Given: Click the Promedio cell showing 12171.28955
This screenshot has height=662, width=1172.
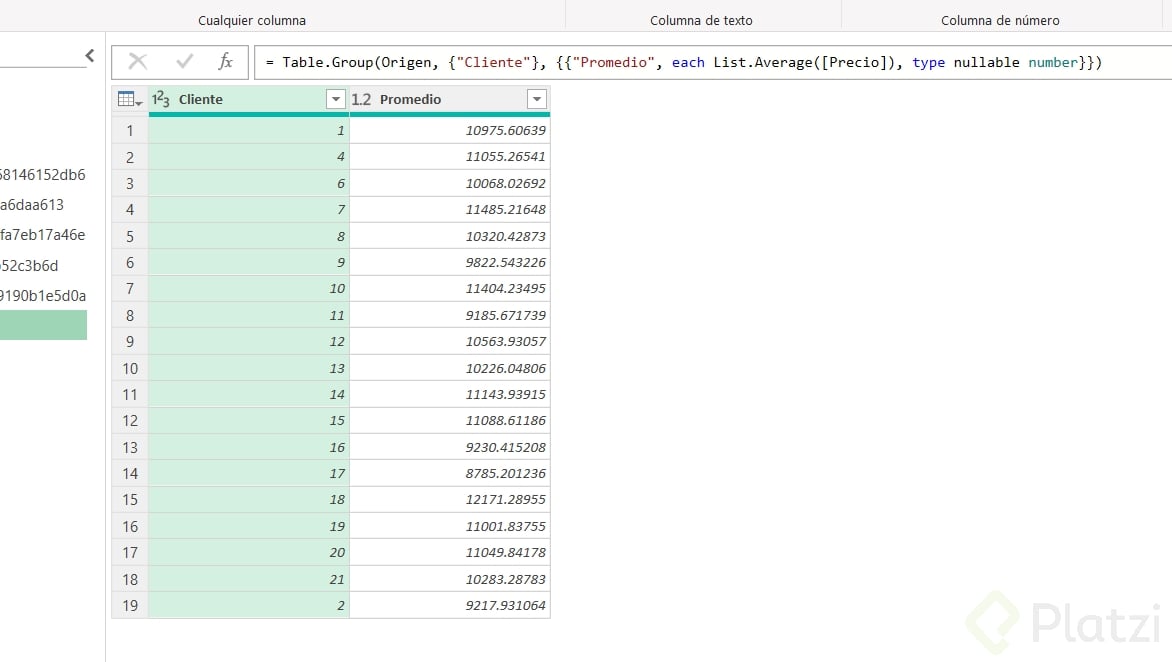Looking at the screenshot, I should (450, 499).
